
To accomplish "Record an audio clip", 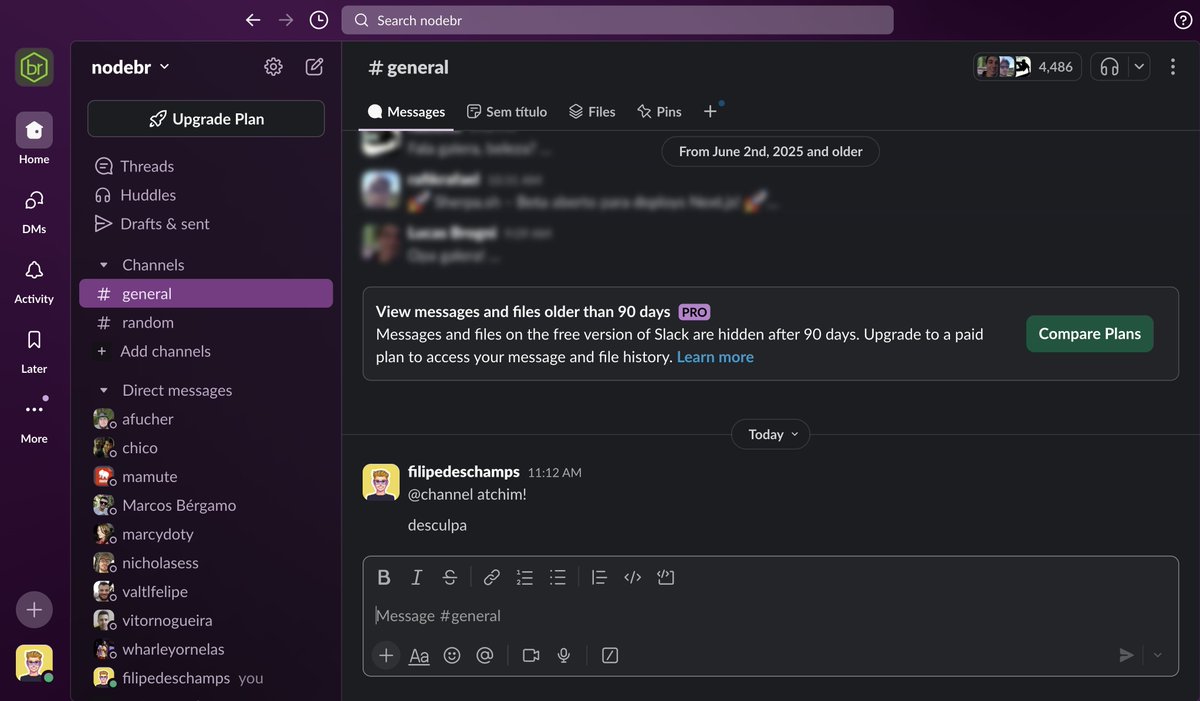I will coord(564,655).
